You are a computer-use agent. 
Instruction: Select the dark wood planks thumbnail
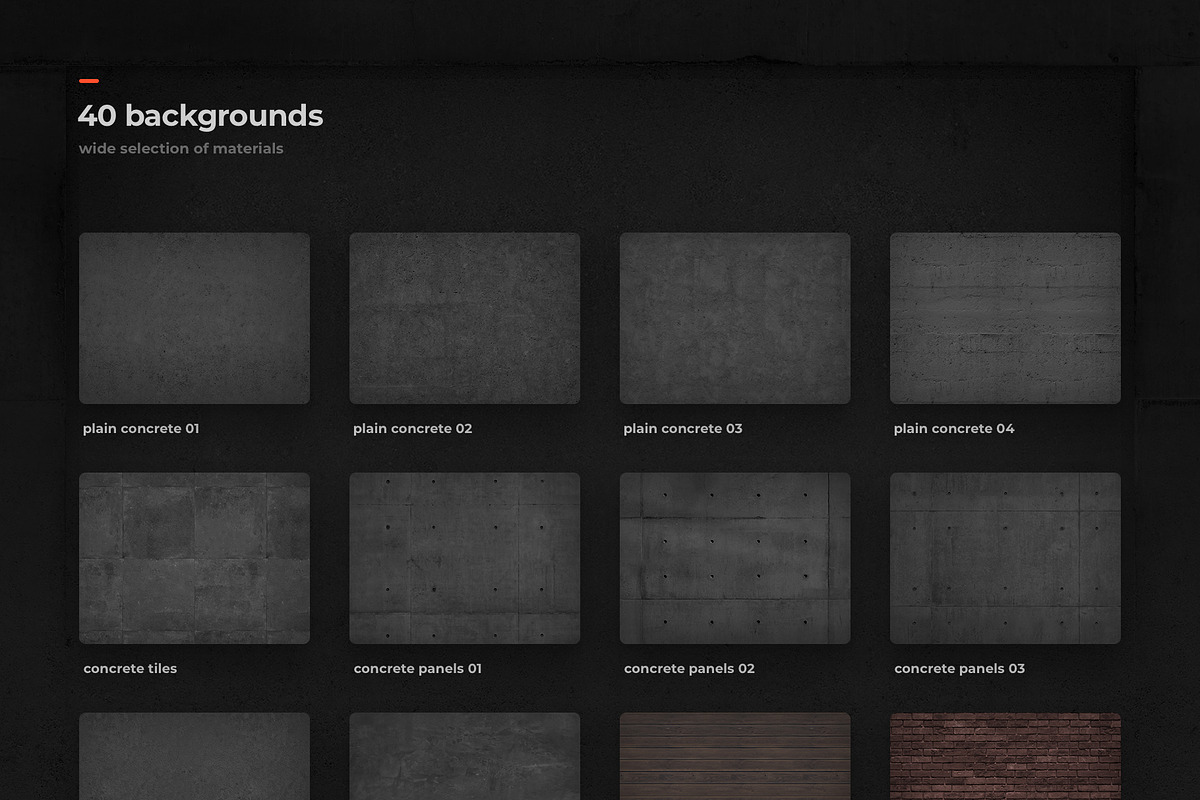[x=735, y=755]
